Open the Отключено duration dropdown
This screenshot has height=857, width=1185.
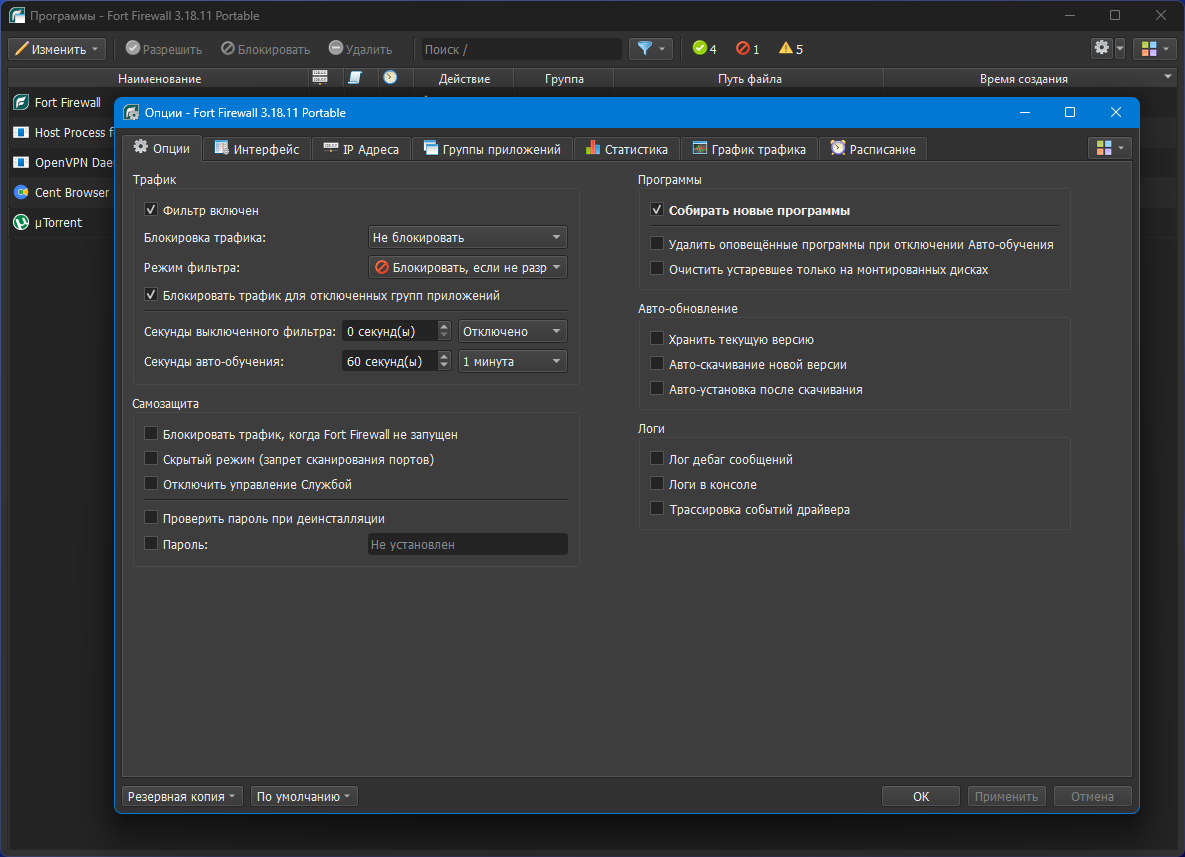(512, 332)
